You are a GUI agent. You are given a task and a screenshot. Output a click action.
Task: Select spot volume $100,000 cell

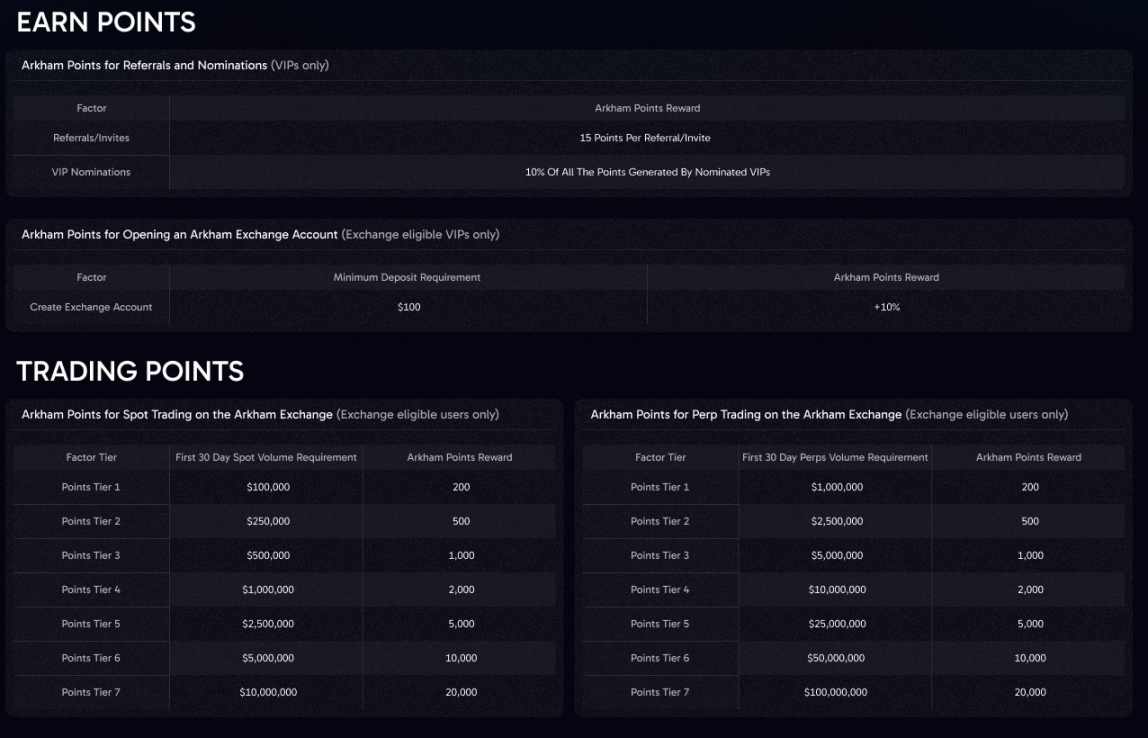pos(268,487)
